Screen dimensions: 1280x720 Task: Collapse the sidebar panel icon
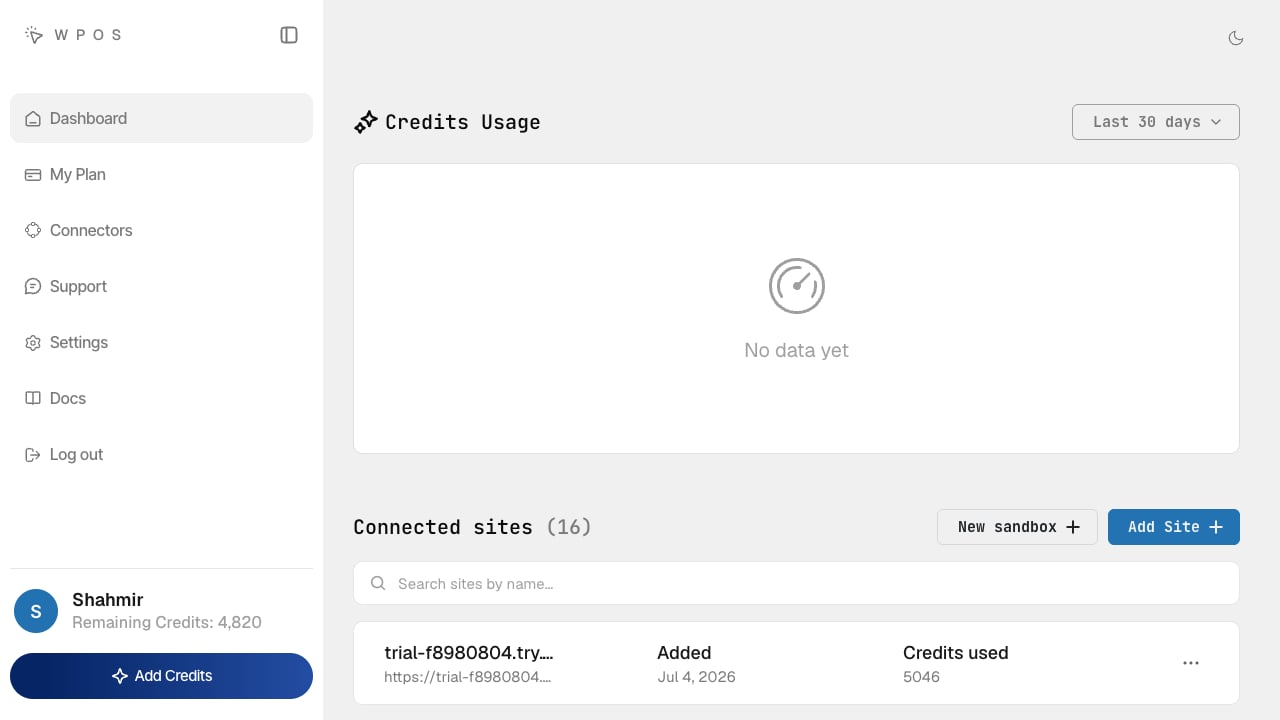[x=289, y=35]
